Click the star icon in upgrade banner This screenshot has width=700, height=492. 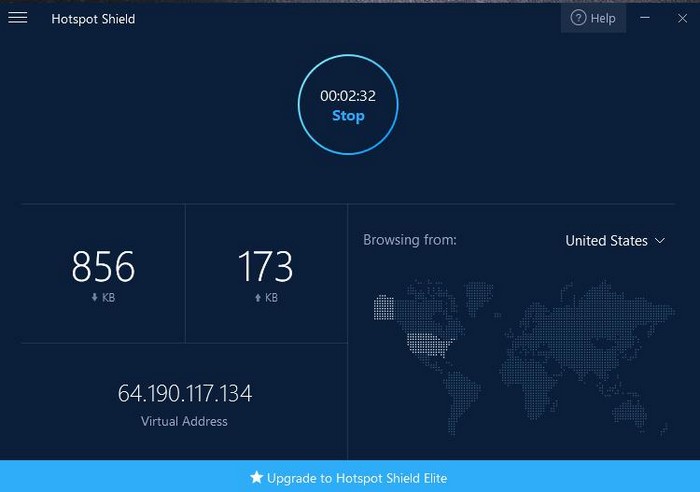[256, 477]
